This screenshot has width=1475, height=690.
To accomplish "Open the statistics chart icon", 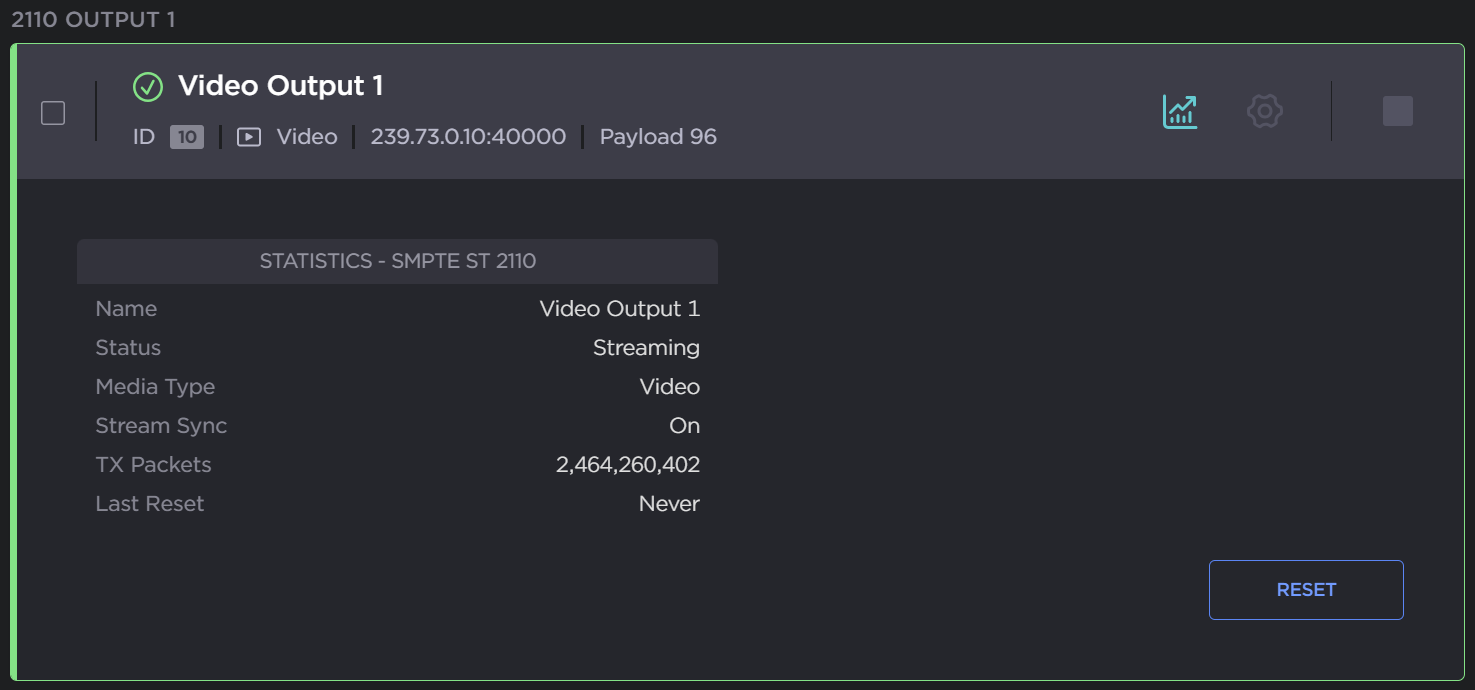I will (x=1180, y=111).
